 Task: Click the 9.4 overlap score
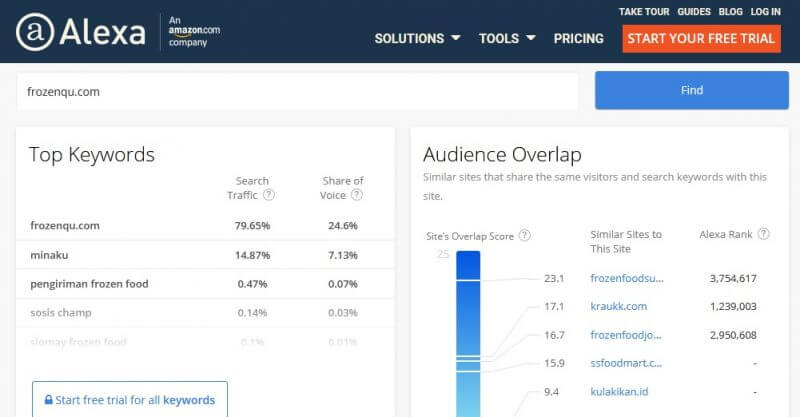coord(551,391)
